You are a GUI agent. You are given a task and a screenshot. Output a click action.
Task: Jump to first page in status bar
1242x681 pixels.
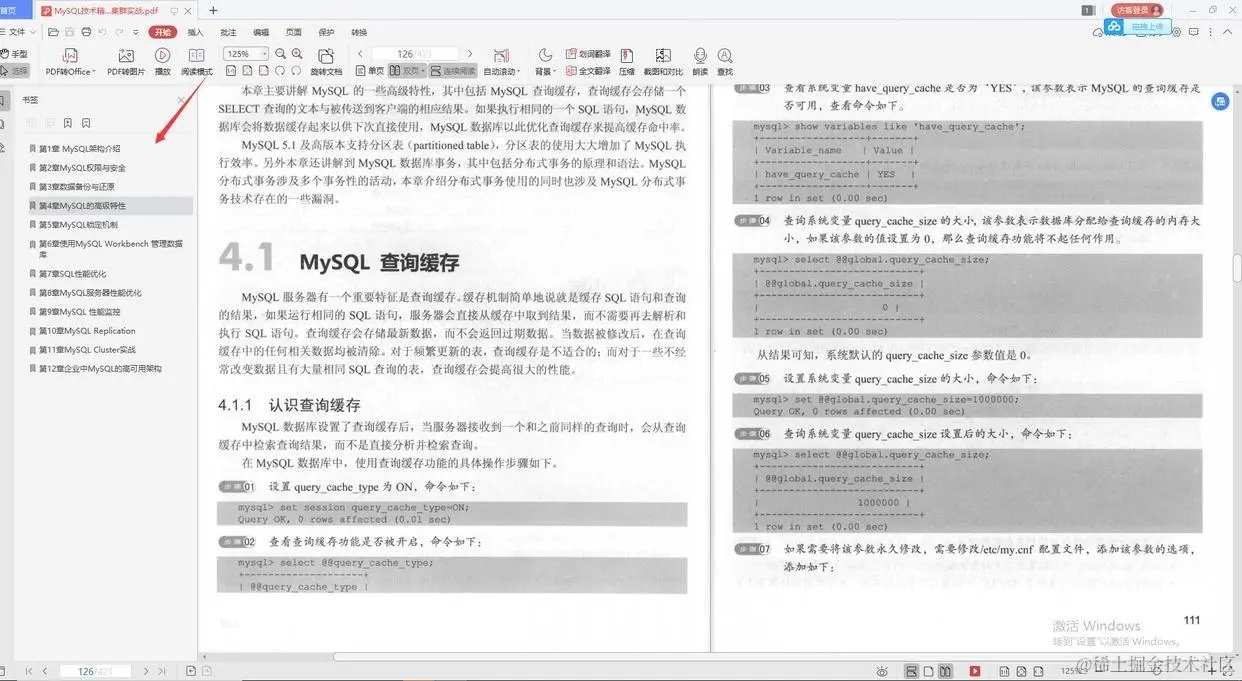(28, 671)
